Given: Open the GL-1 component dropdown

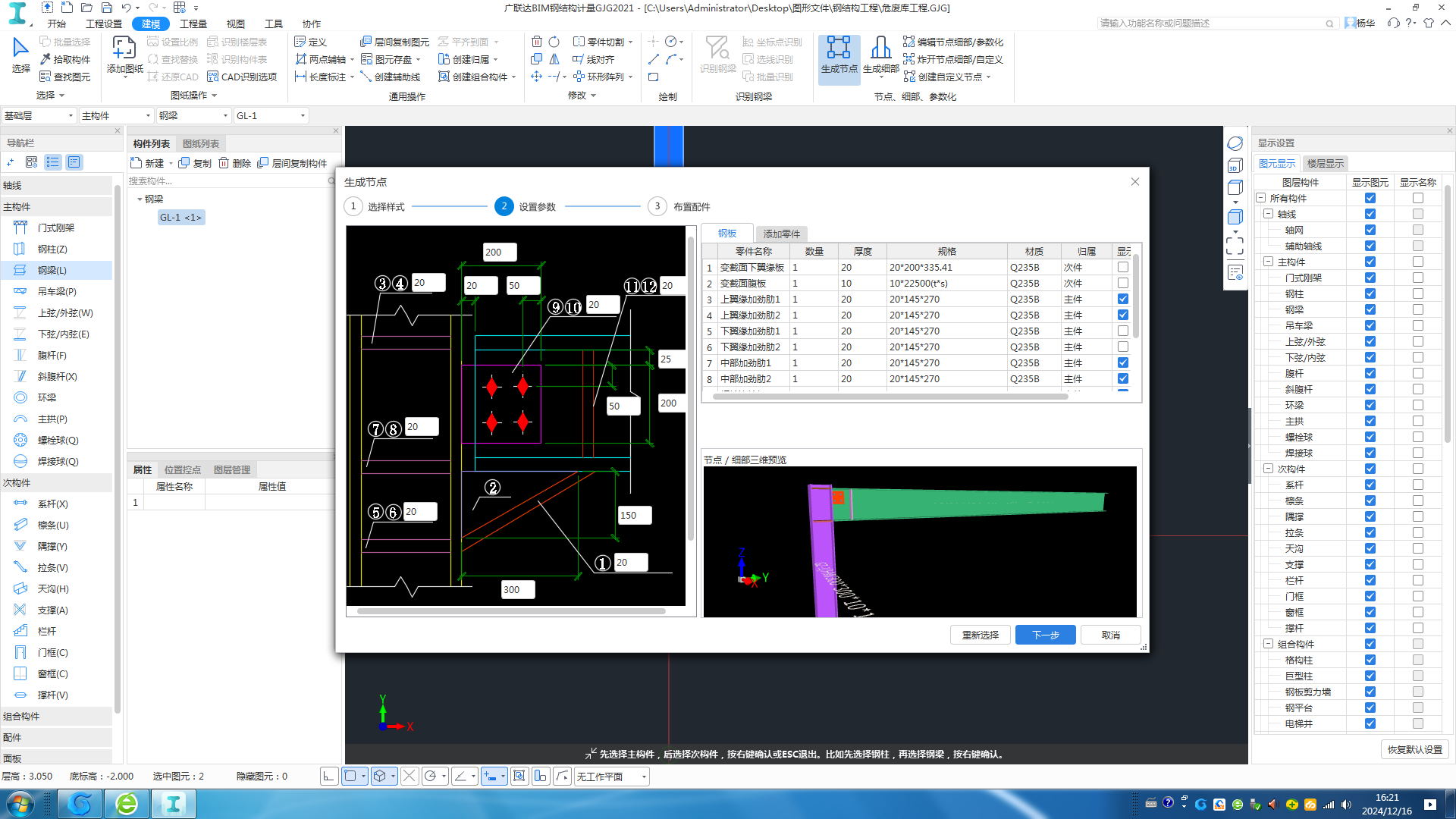Looking at the screenshot, I should tap(271, 115).
